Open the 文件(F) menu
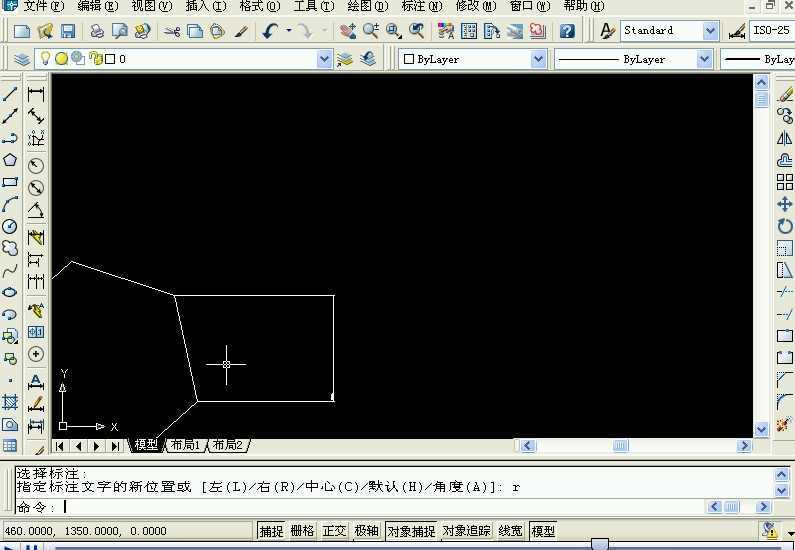 point(44,6)
